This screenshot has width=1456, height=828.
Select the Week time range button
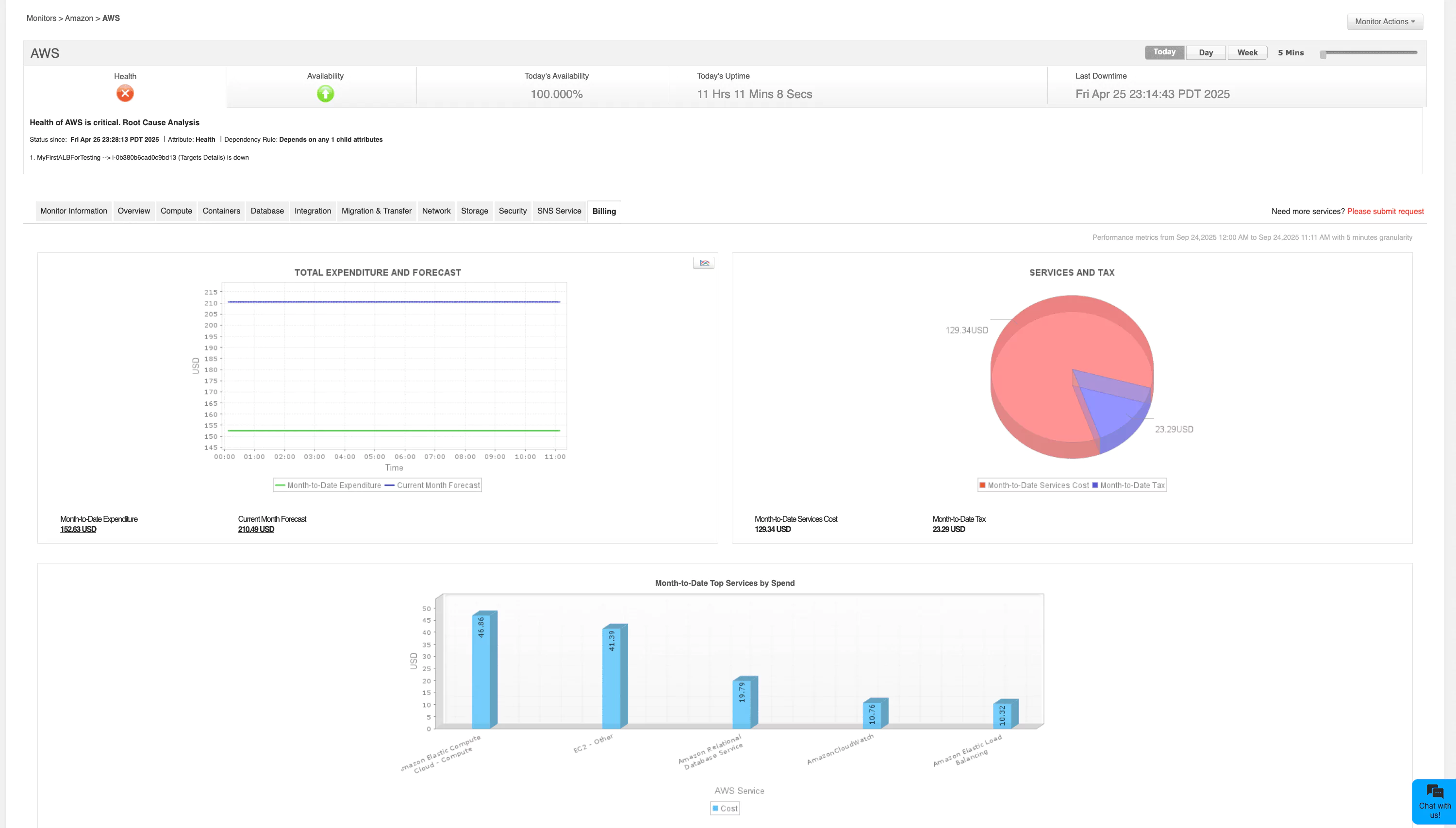[x=1247, y=52]
